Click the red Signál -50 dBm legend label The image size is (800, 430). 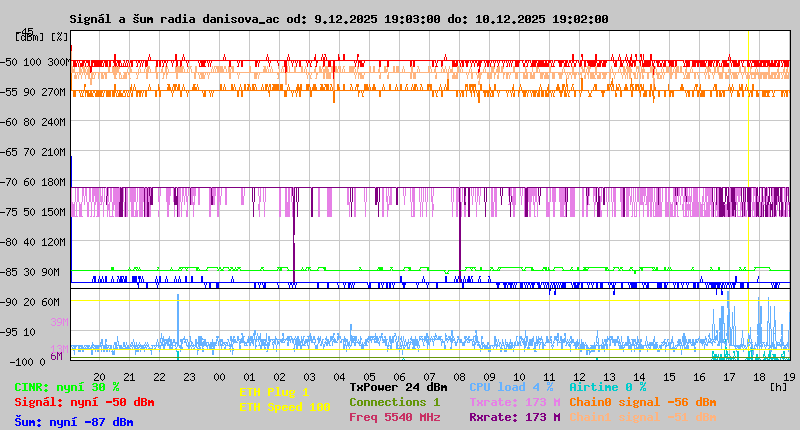pyautogui.click(x=84, y=402)
